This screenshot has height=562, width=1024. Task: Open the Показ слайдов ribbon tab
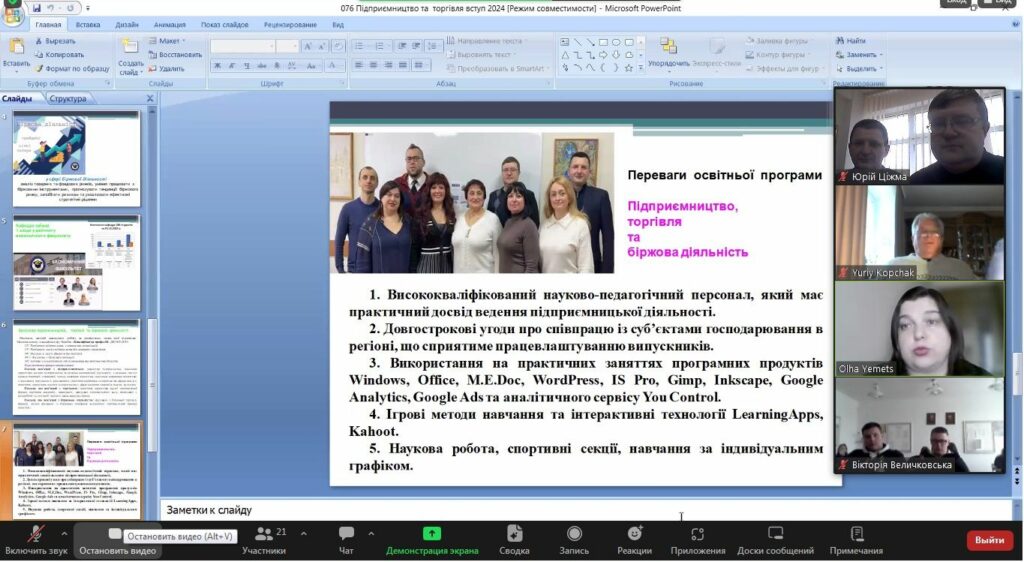pos(224,24)
